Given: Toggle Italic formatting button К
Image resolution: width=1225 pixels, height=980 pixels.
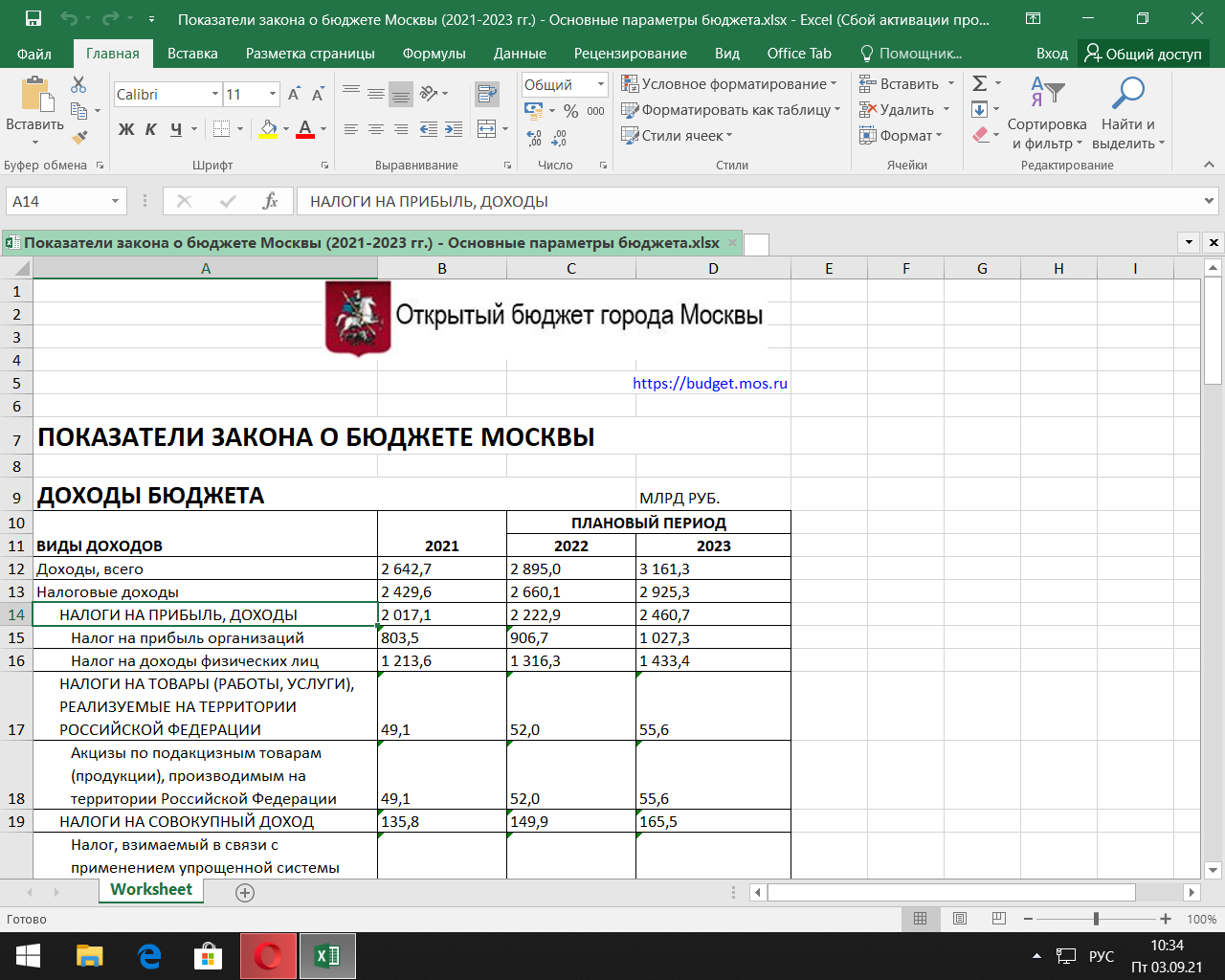Looking at the screenshot, I should [151, 128].
